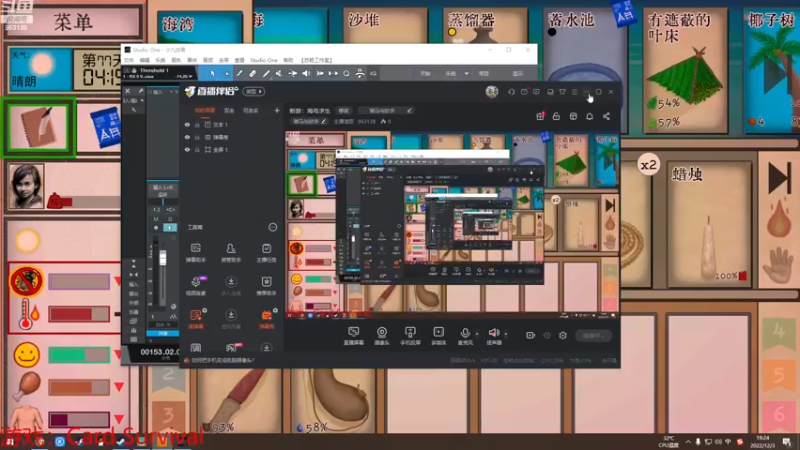800x450 pixels.
Task: Expand the mode pill button beside the streaming app logo
Action: tap(254, 92)
